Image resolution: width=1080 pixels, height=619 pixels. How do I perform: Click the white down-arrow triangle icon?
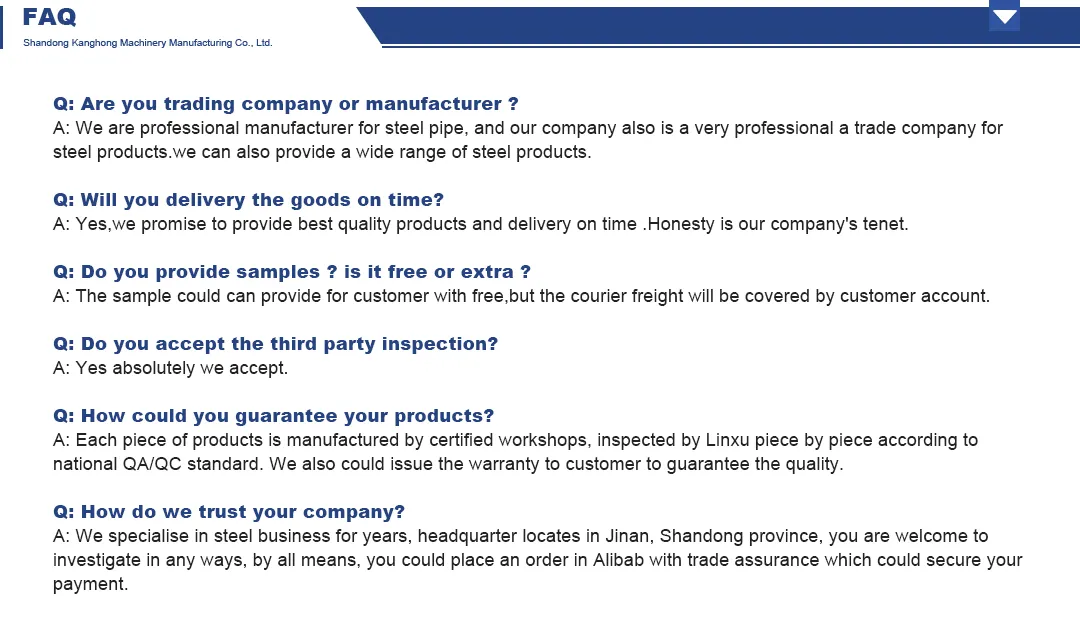(x=1004, y=17)
